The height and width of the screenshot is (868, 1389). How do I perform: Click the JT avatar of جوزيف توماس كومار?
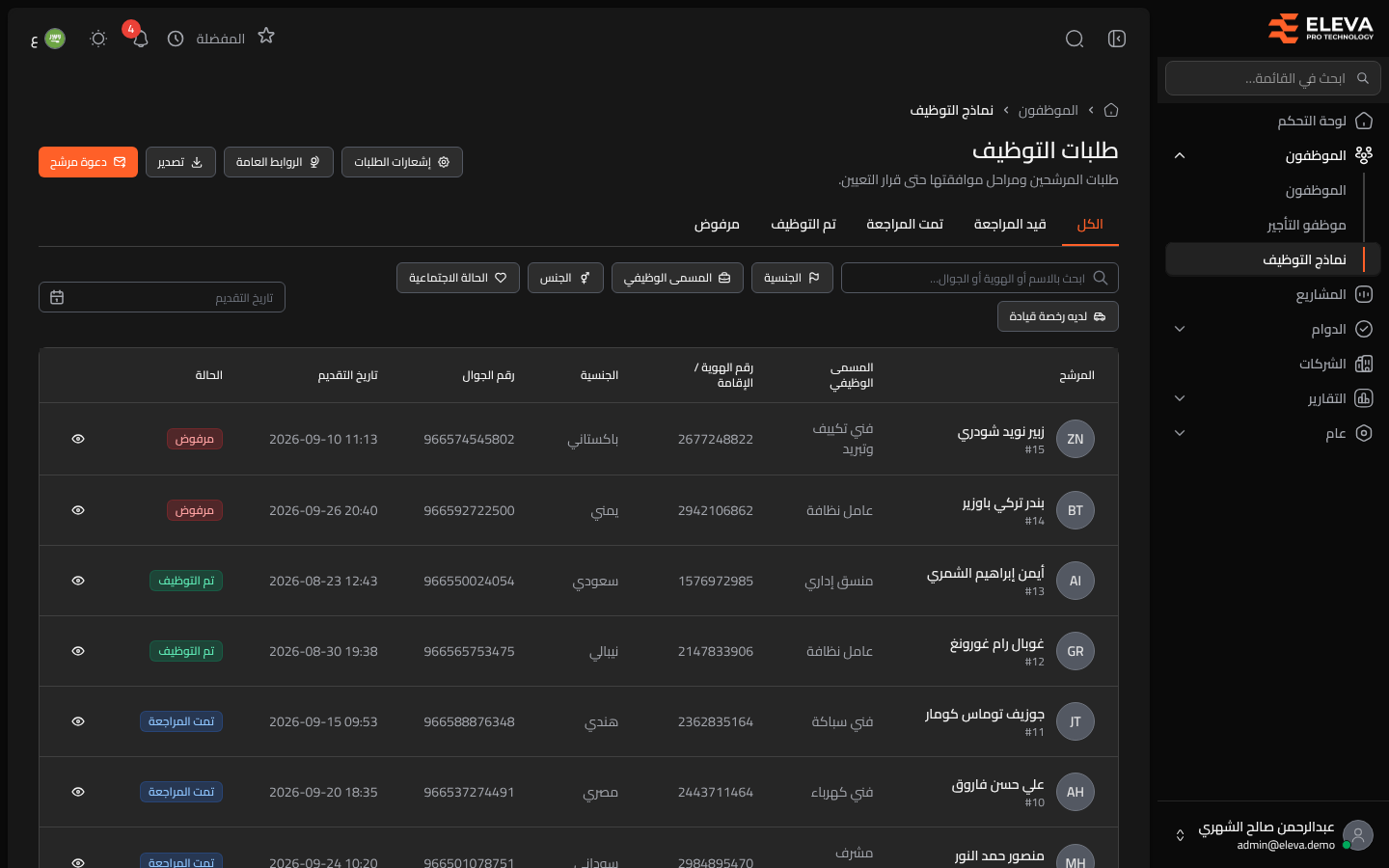point(1076,721)
